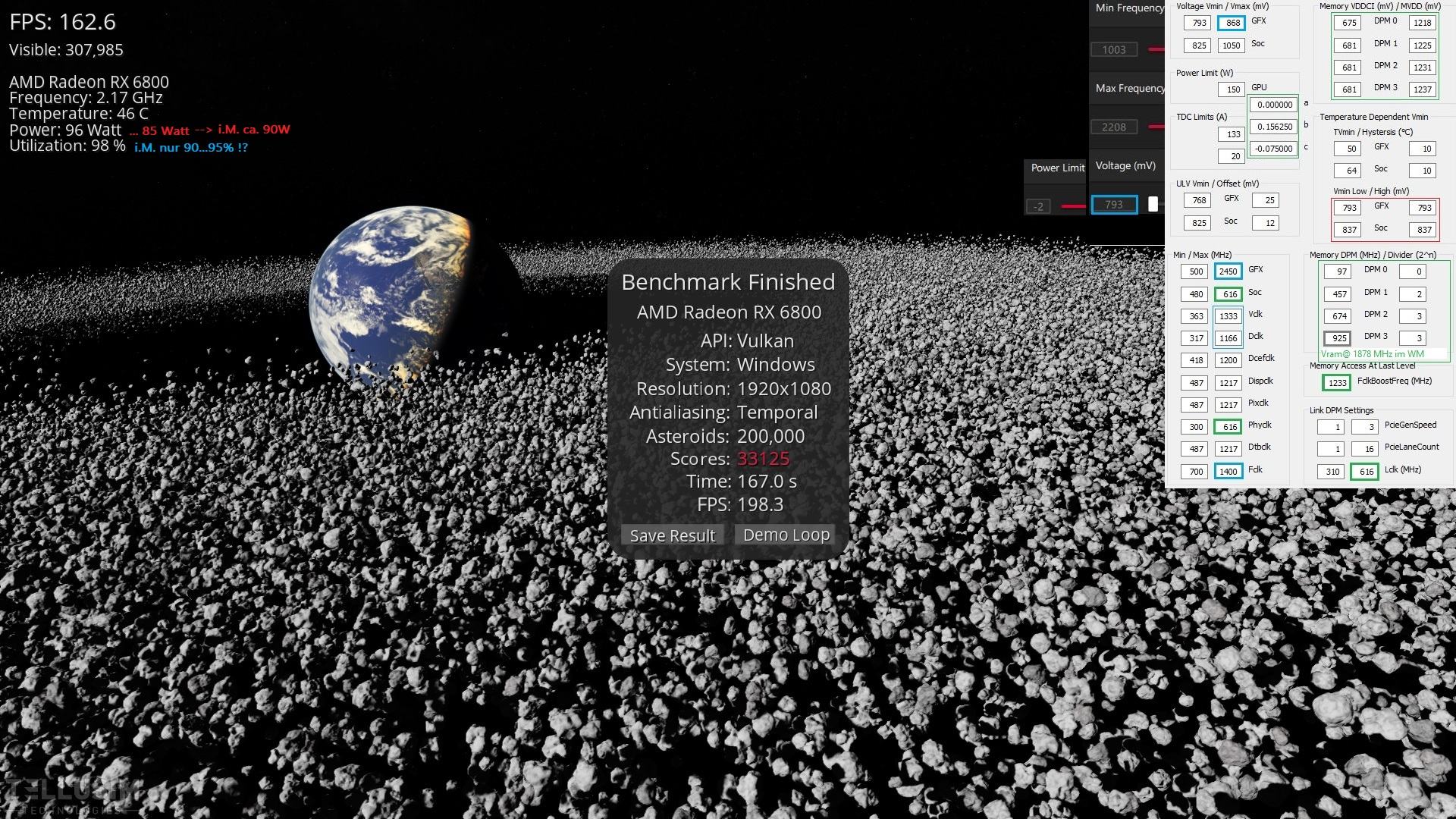Click the GFX Hysteresis field next to TVmin 50
Viewport: 1456px width, 819px height.
tap(1422, 149)
